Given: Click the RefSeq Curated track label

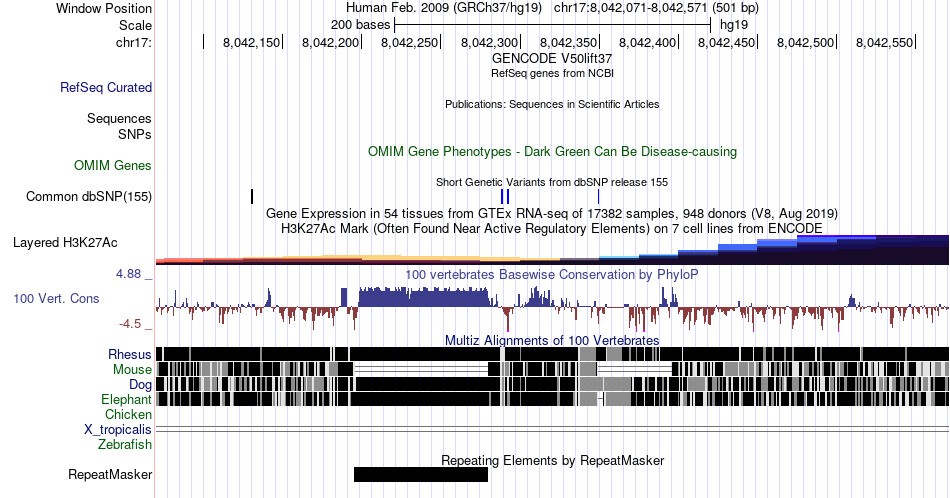Looking at the screenshot, I should click(105, 87).
